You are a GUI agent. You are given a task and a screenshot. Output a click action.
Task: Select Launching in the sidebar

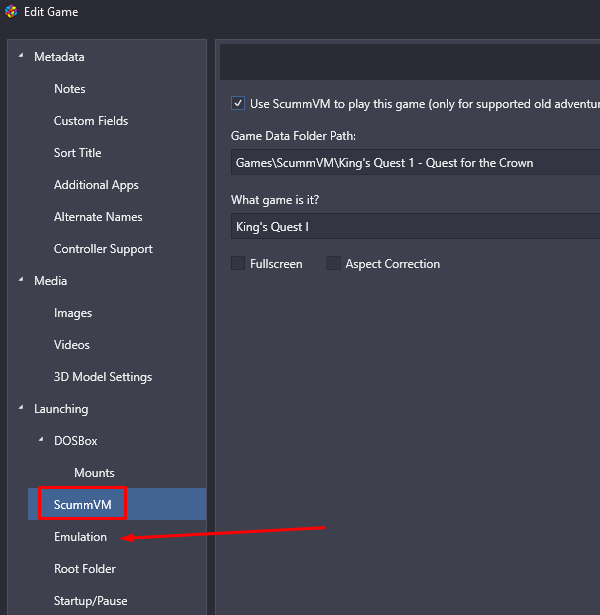tap(61, 409)
